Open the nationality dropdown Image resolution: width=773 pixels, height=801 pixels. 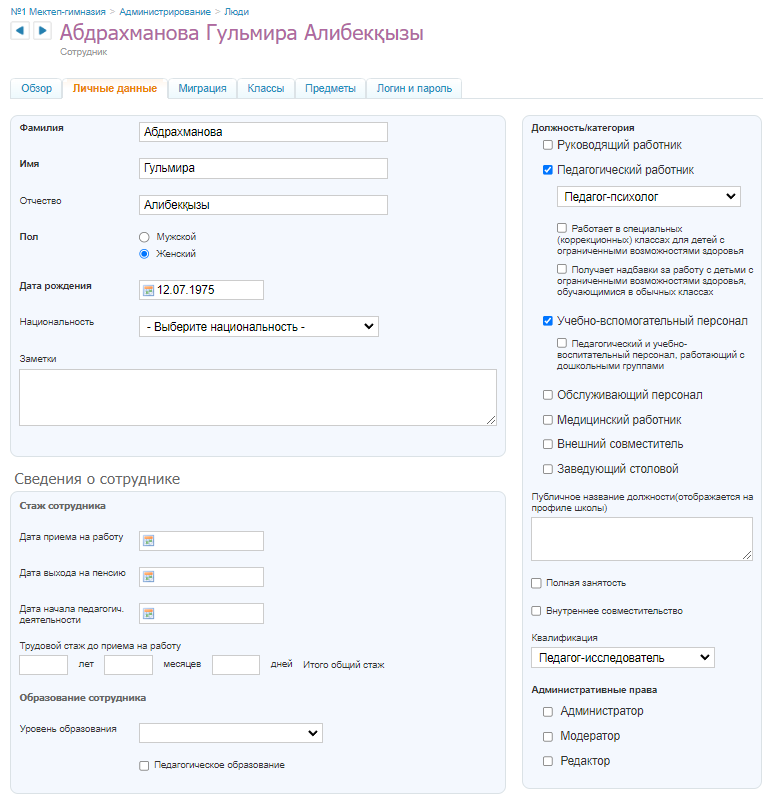pyautogui.click(x=259, y=327)
